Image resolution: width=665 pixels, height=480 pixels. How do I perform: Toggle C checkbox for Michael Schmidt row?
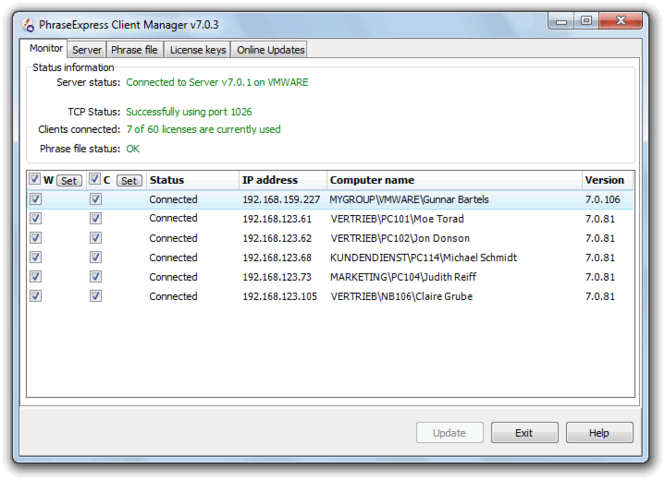(x=96, y=257)
